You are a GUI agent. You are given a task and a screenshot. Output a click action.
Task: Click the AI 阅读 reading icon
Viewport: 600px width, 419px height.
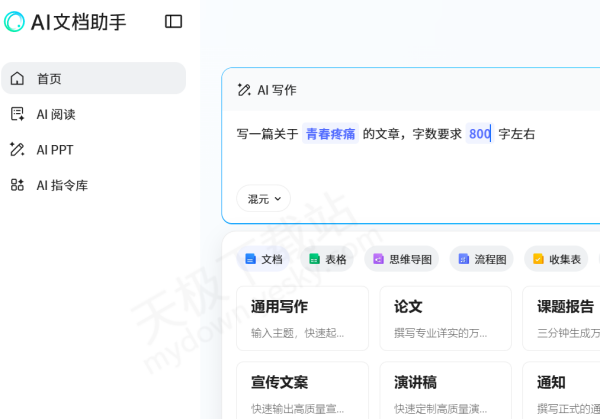[17, 114]
